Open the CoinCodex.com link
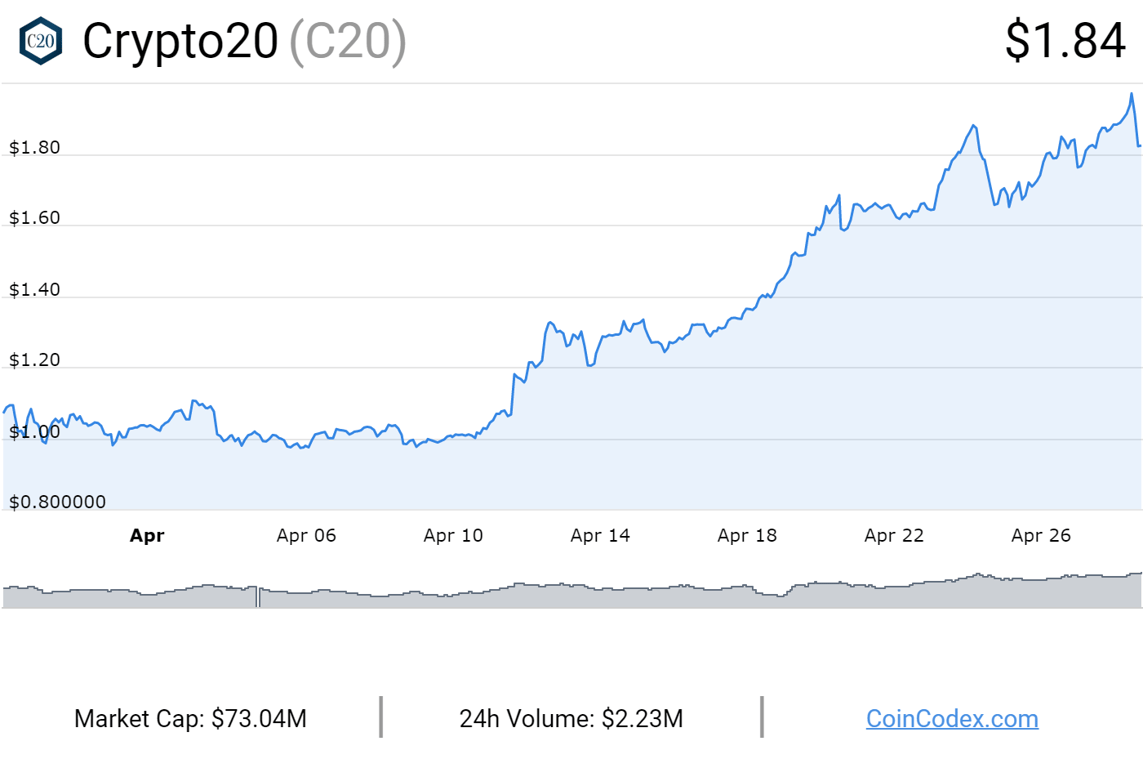The width and height of the screenshot is (1143, 768). coord(951,718)
